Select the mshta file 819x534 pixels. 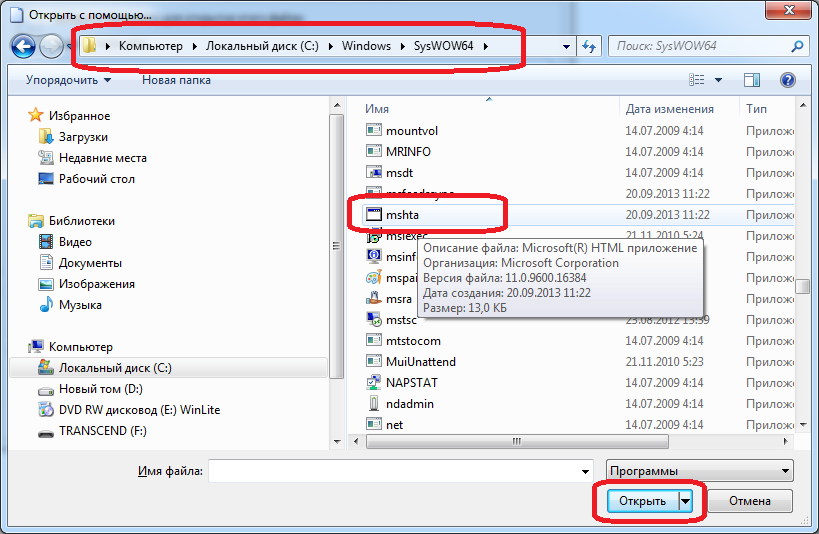click(401, 214)
